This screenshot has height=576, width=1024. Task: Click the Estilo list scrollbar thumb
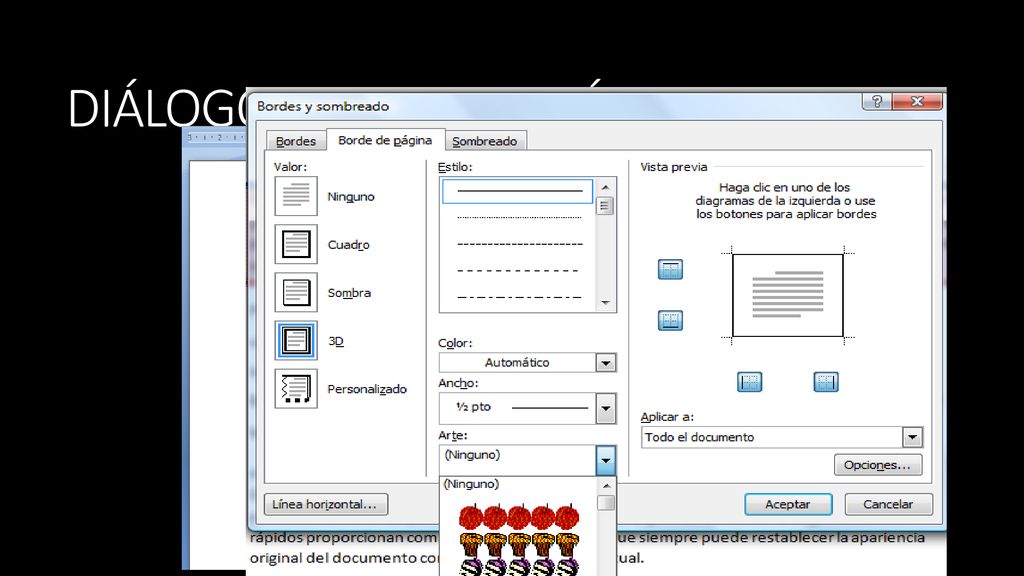[605, 206]
